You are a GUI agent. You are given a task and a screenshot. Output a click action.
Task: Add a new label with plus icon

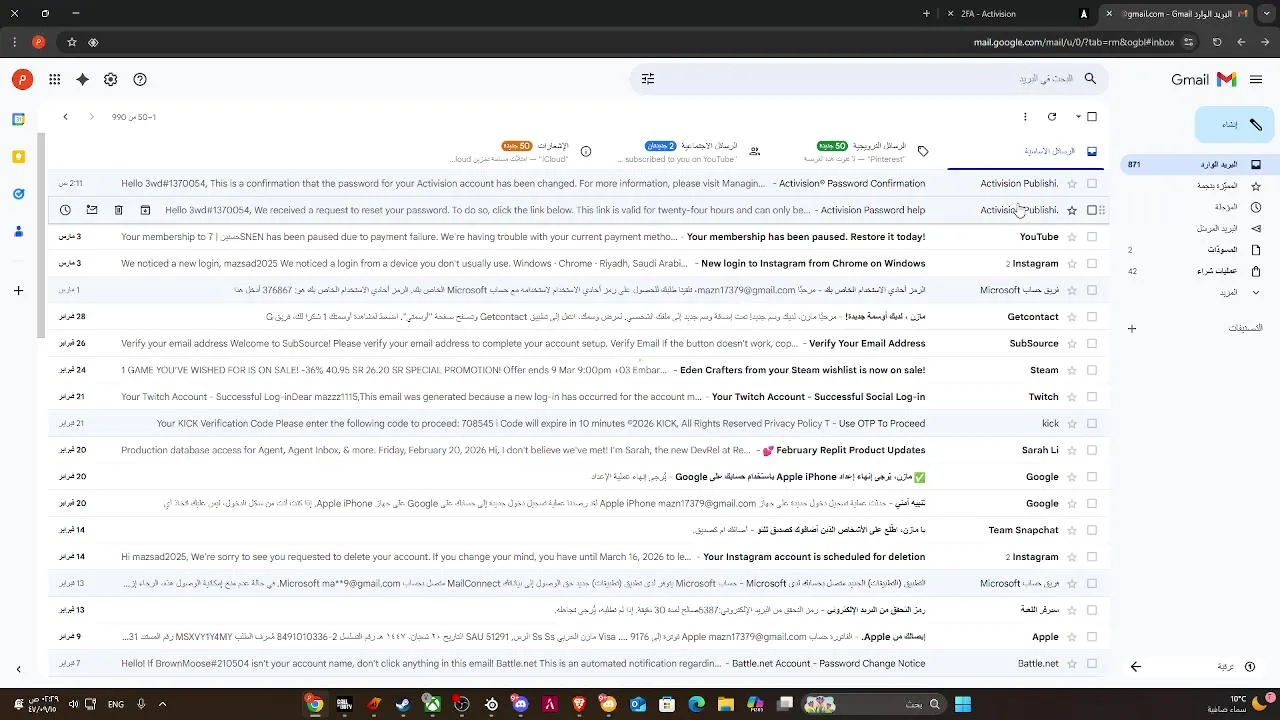point(1132,328)
